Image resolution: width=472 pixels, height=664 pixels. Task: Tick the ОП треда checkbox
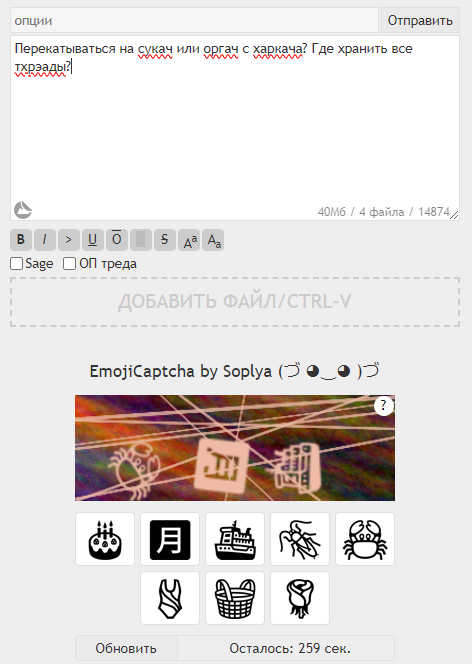click(69, 264)
